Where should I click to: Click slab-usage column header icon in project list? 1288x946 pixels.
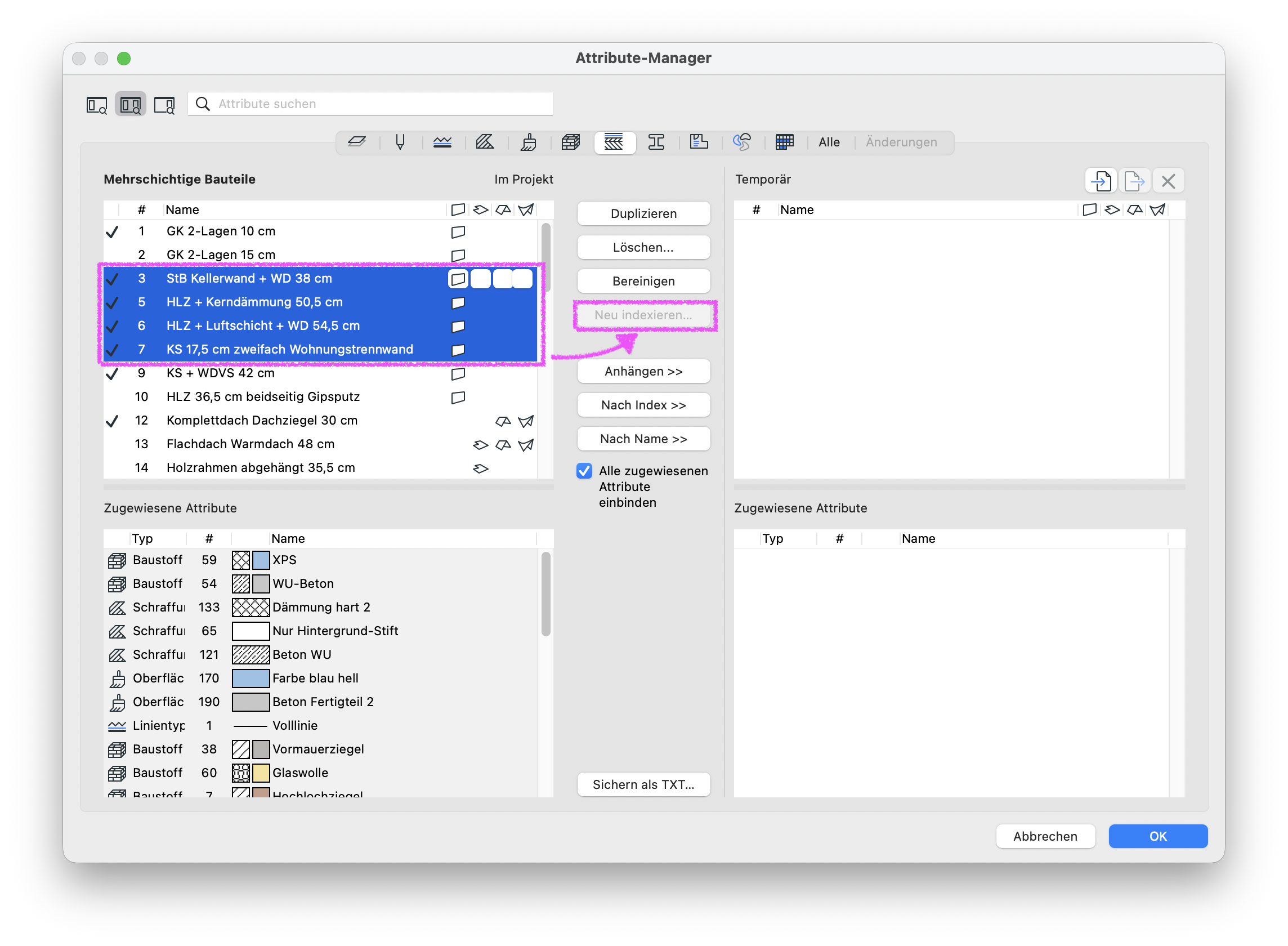pyautogui.click(x=480, y=209)
